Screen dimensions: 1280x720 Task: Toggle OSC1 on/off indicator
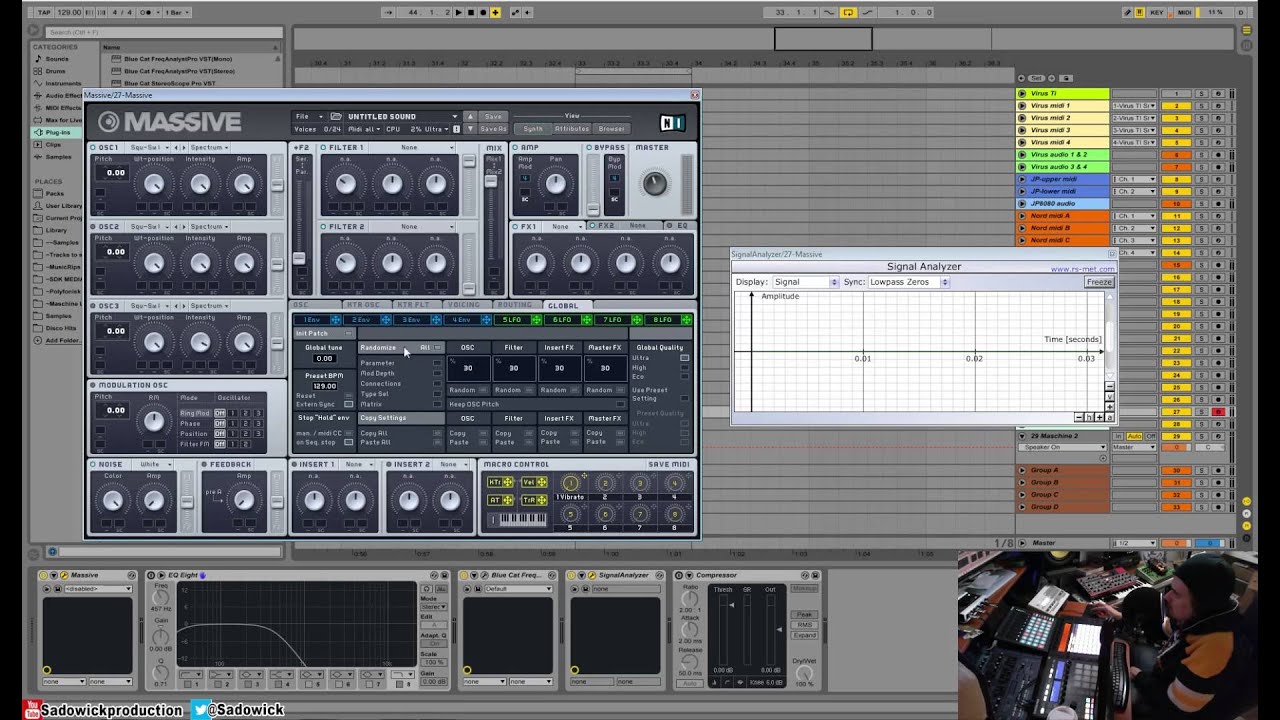(94, 147)
